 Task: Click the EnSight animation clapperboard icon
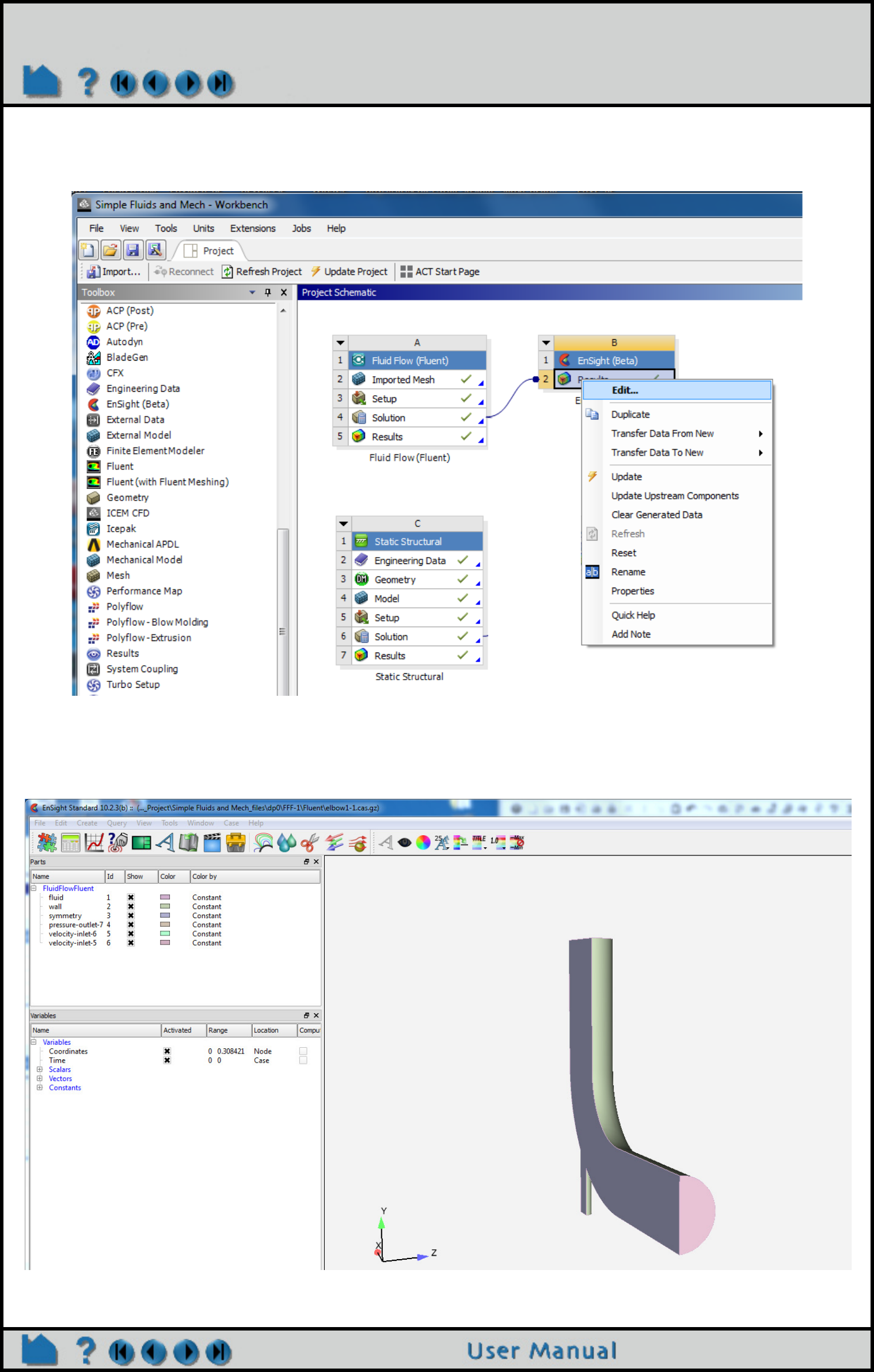click(212, 843)
